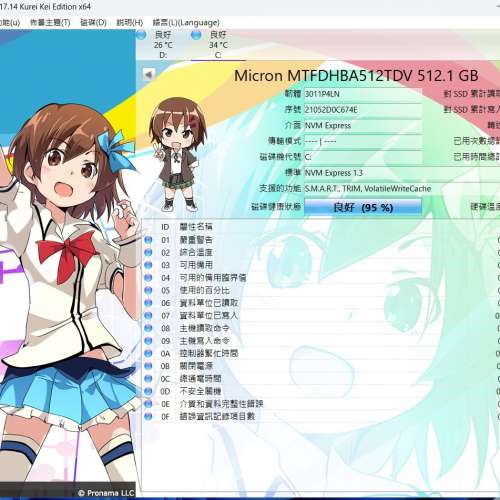This screenshot has height=500, width=500.
Task: Click the Micron MTFDHBA512TDV 512.1 GB title
Action: 356,76
